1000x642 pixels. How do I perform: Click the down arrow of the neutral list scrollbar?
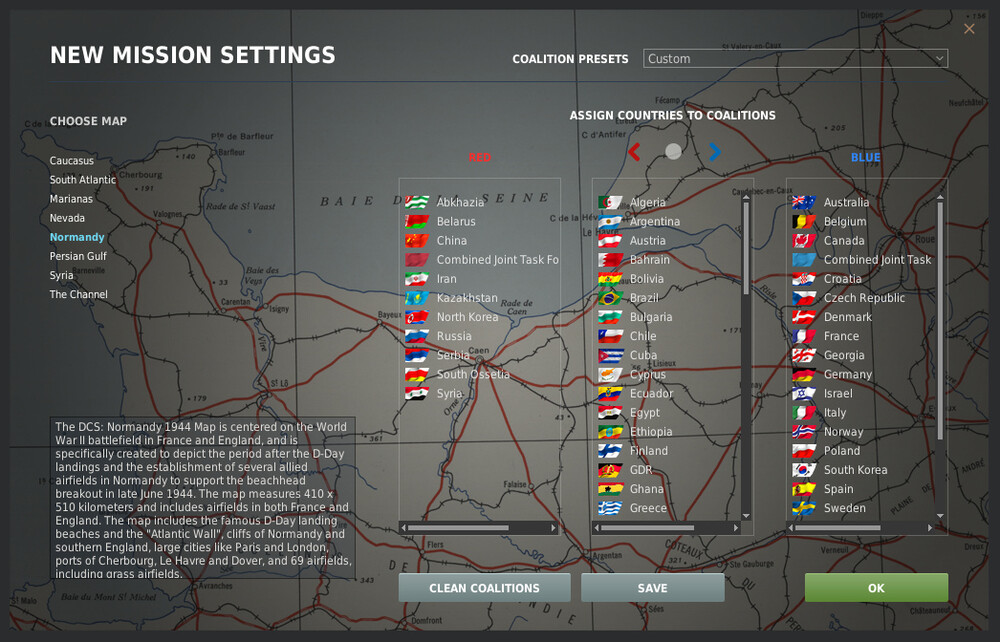[x=746, y=516]
